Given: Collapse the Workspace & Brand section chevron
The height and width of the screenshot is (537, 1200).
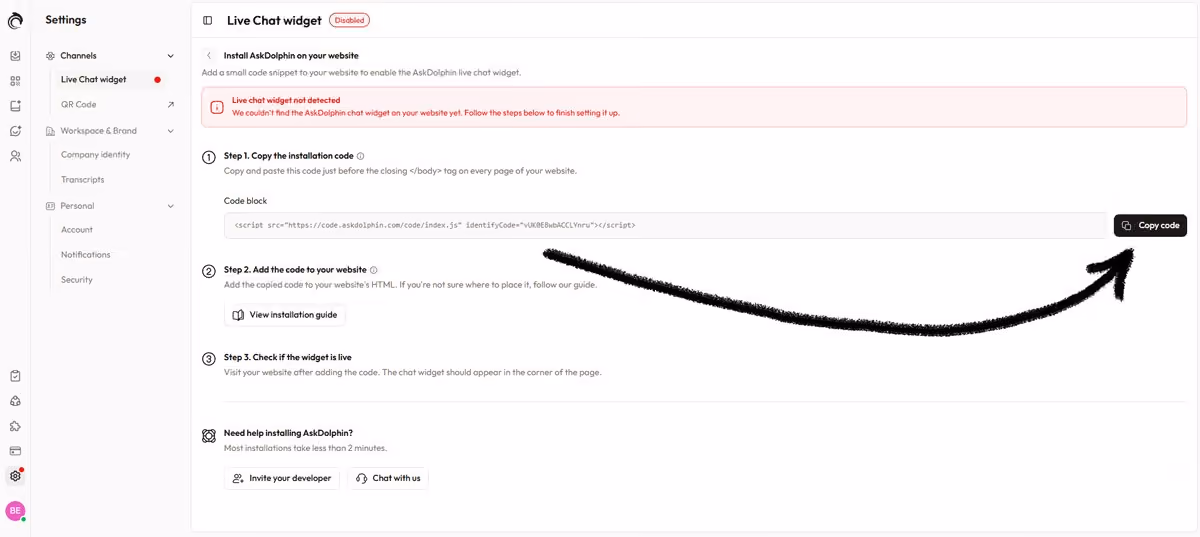Looking at the screenshot, I should coord(171,131).
